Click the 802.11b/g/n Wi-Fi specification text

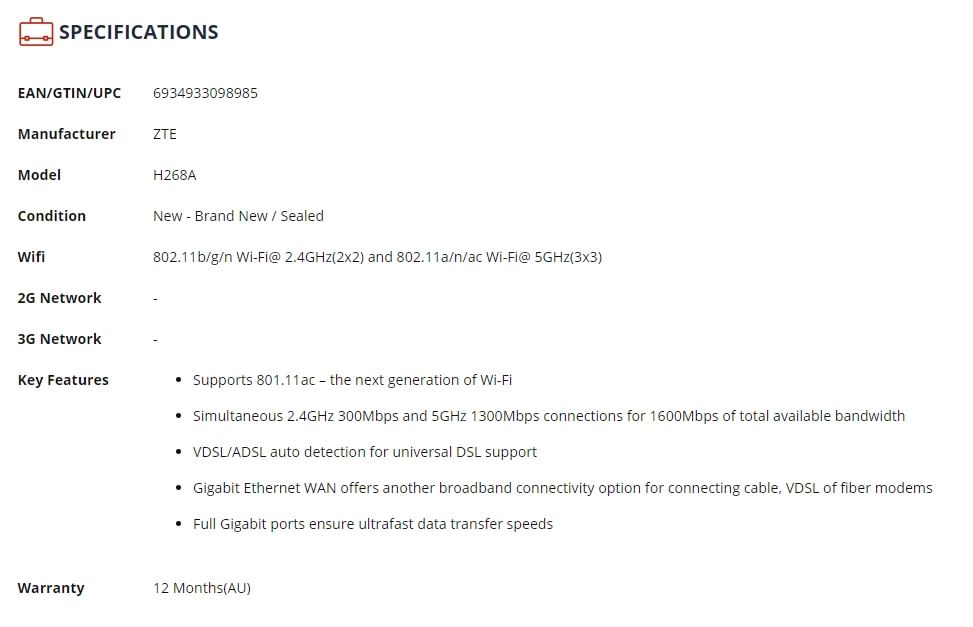377,257
